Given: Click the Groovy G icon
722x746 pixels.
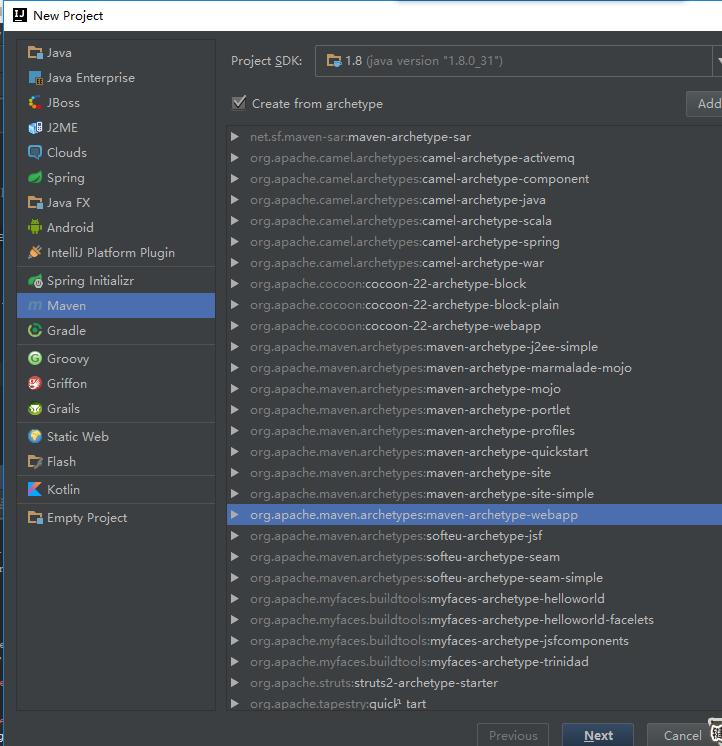Looking at the screenshot, I should [x=35, y=358].
